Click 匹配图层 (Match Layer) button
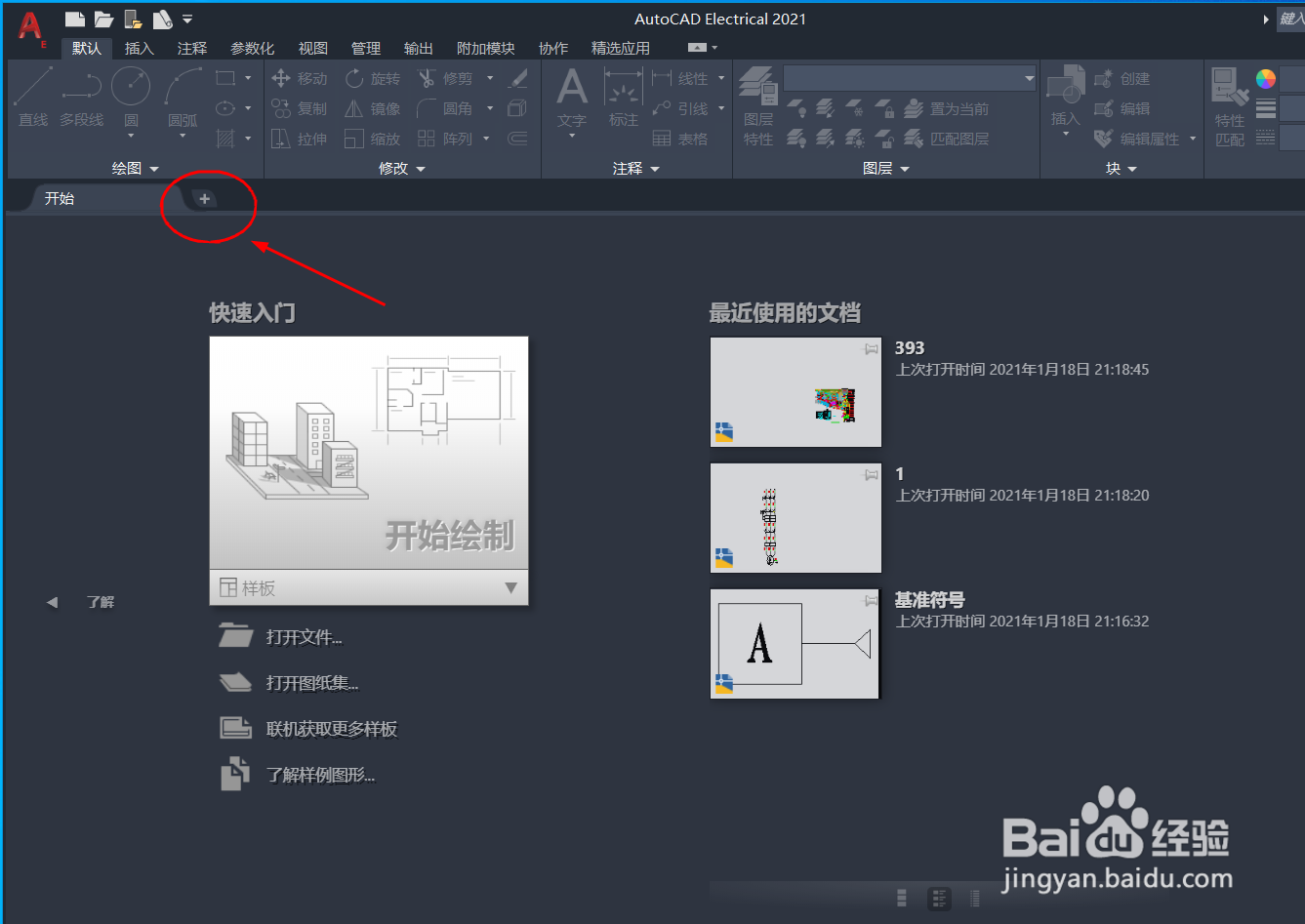Viewport: 1305px width, 924px height. click(x=947, y=139)
